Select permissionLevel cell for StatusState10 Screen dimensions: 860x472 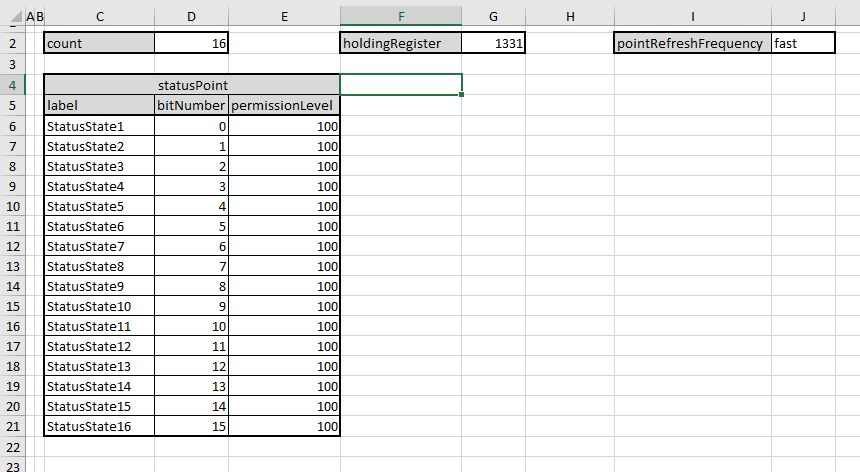click(284, 306)
